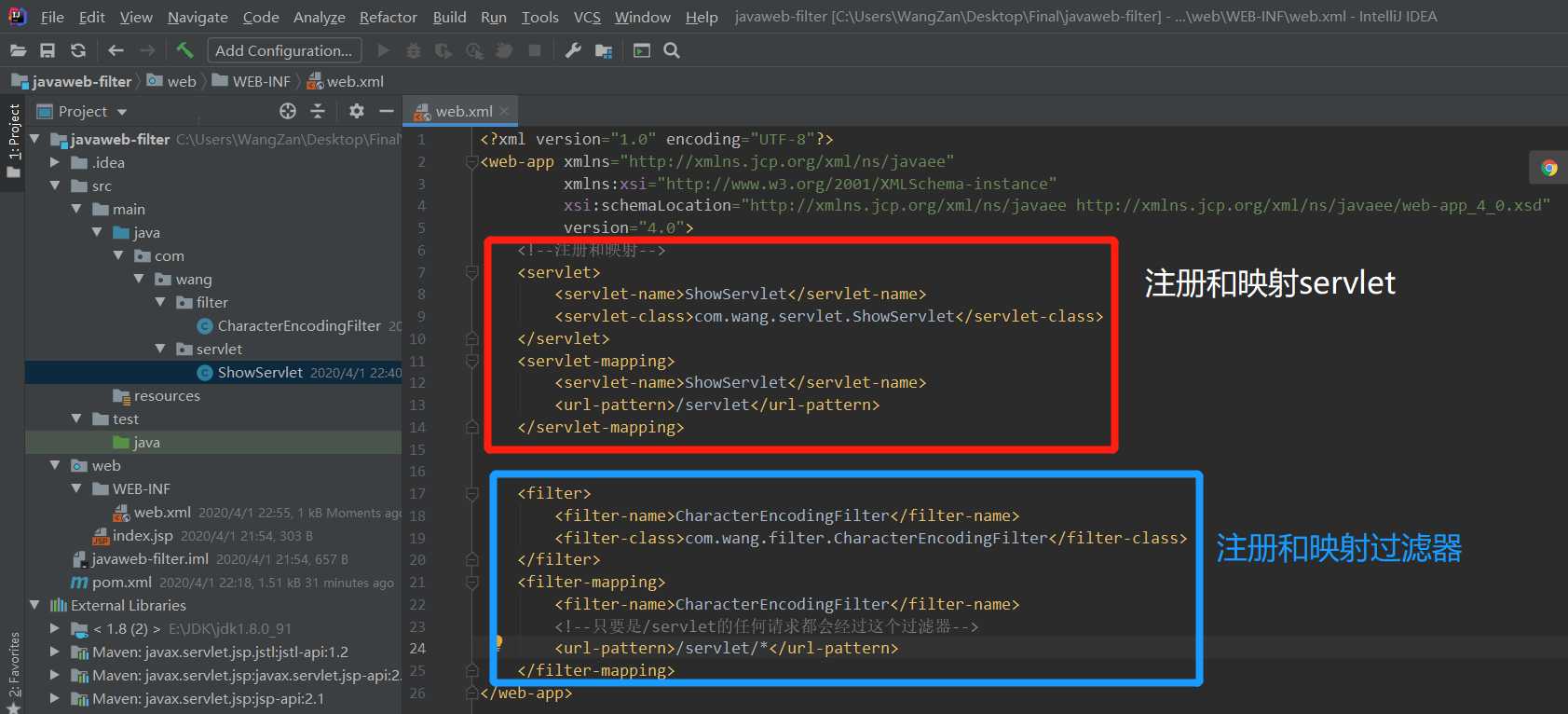Viewport: 1568px width, 714px height.
Task: Click the intention light bulb on line 24
Action: pyautogui.click(x=498, y=641)
